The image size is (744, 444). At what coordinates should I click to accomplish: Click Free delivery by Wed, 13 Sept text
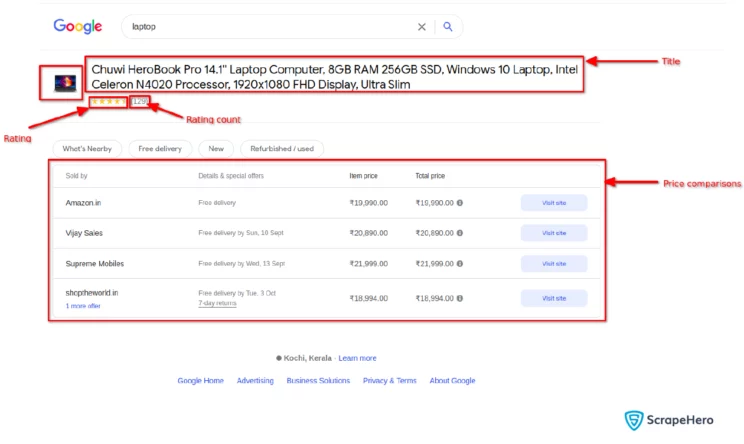coord(242,264)
